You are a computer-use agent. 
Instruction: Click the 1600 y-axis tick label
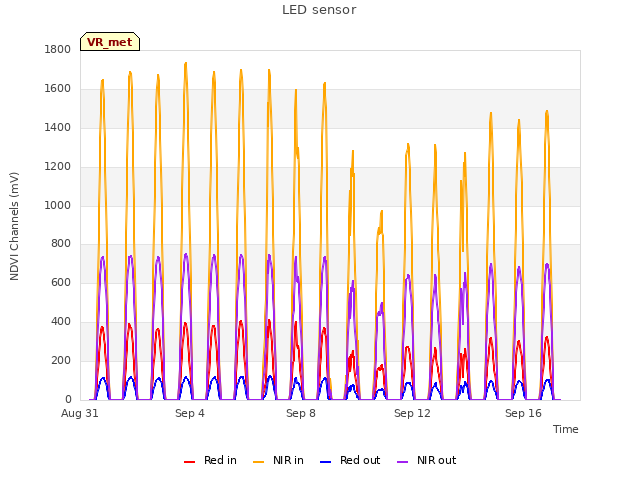pos(58,89)
